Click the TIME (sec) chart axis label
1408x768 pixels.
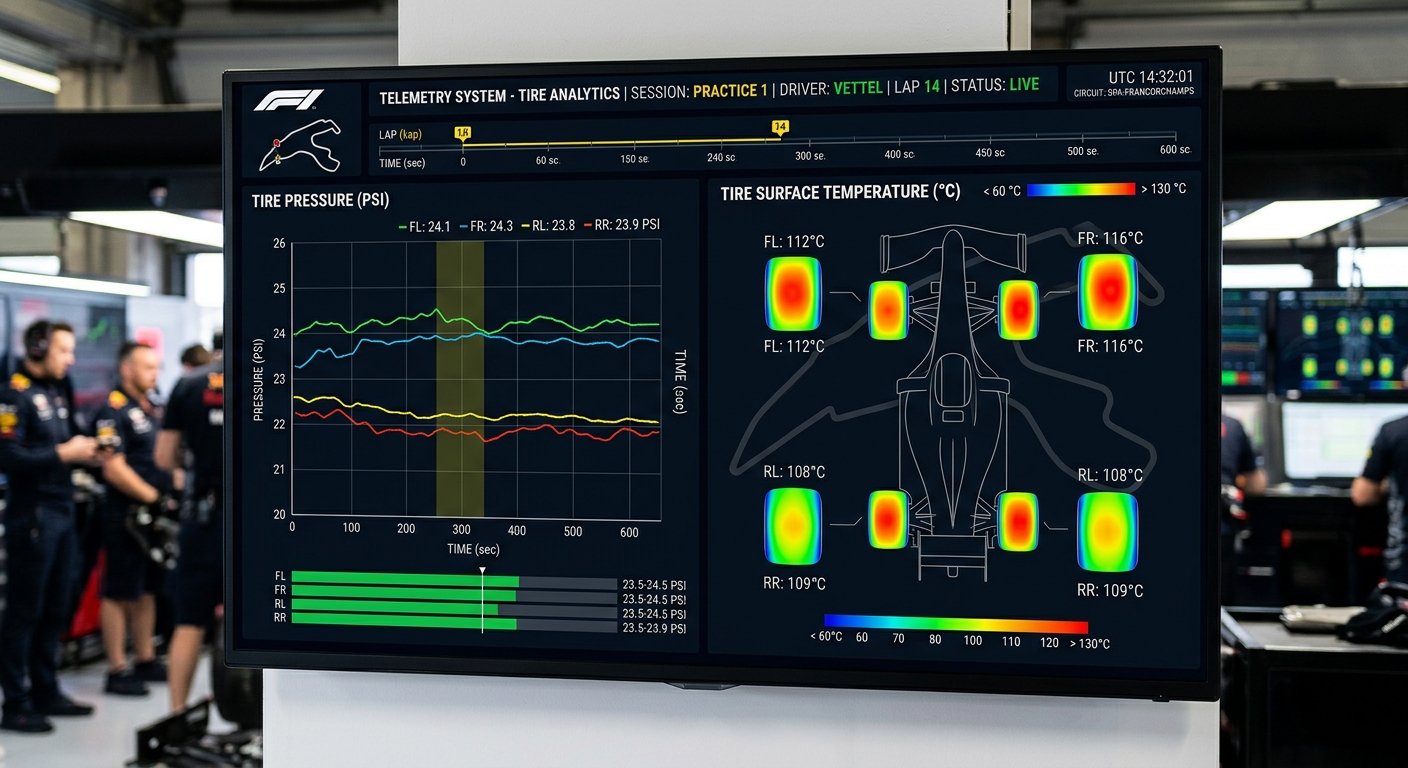pos(473,550)
